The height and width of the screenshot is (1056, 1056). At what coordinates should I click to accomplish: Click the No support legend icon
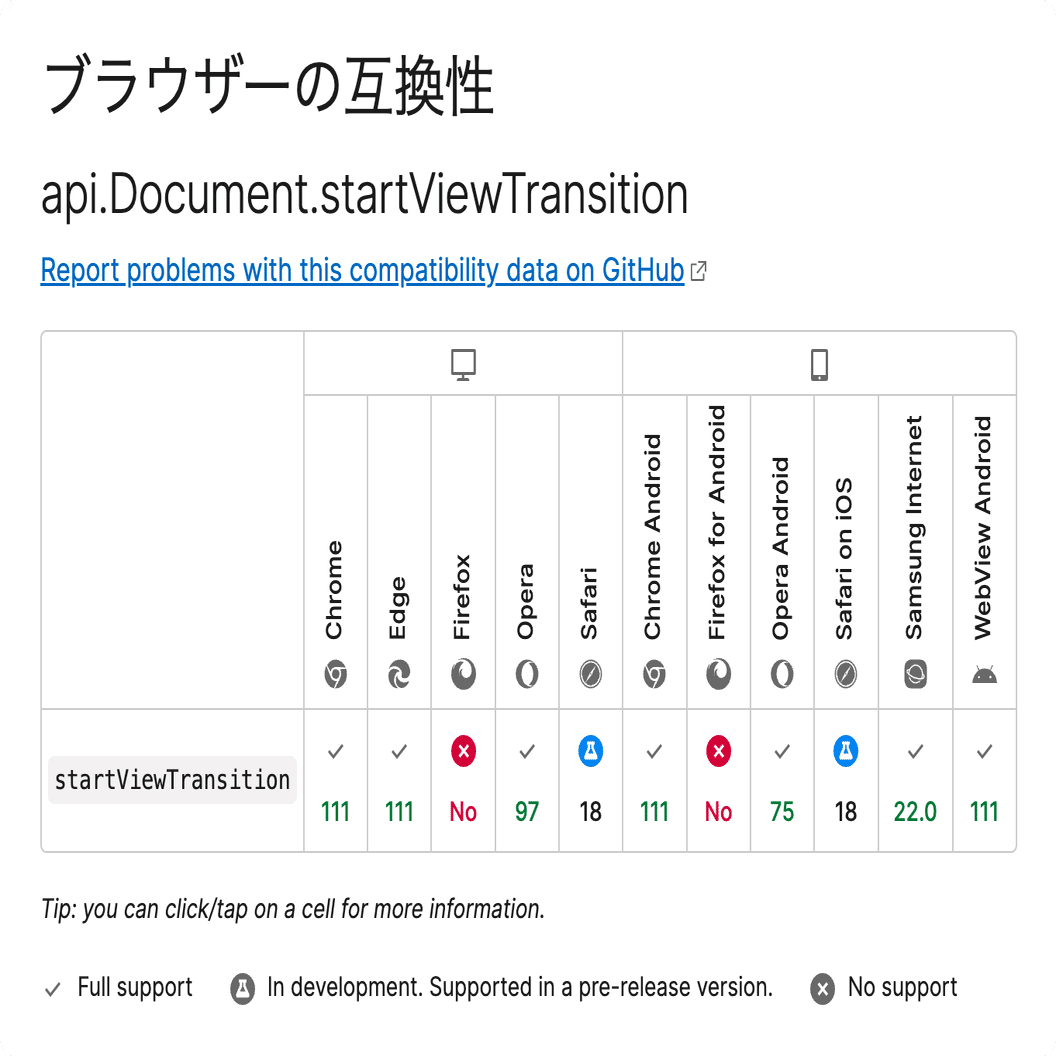822,990
